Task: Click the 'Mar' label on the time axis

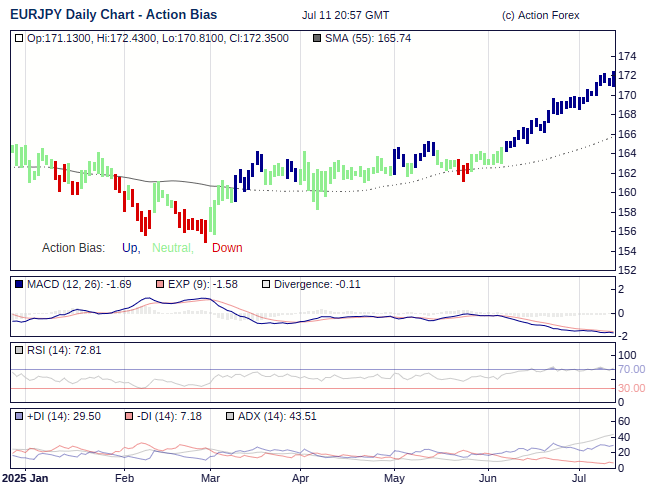Action: pos(210,479)
